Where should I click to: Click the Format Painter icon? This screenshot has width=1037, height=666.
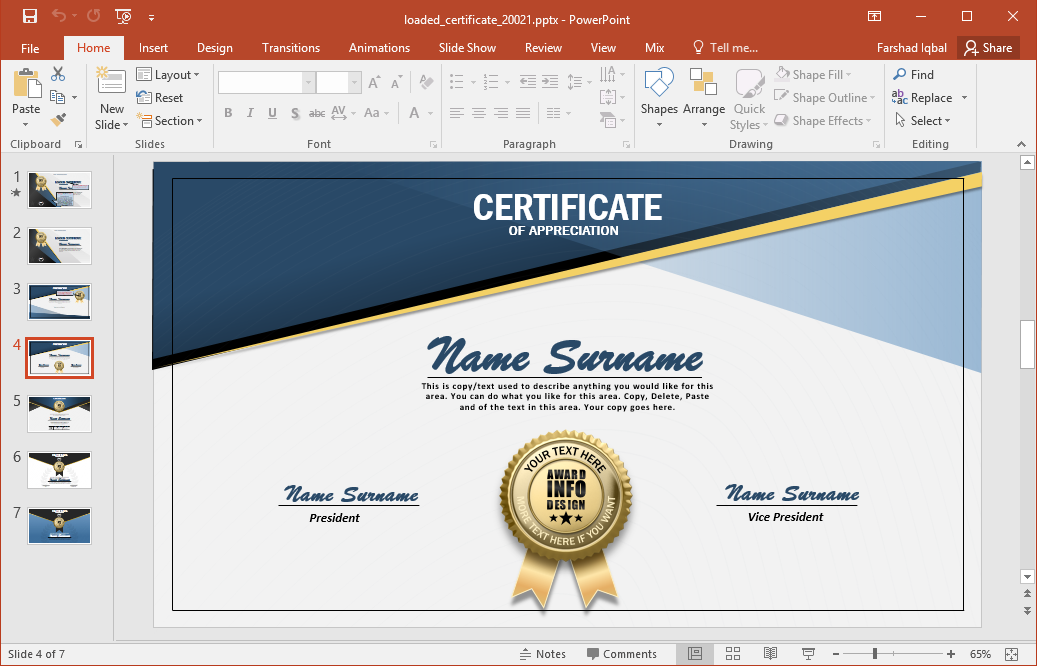pyautogui.click(x=59, y=120)
